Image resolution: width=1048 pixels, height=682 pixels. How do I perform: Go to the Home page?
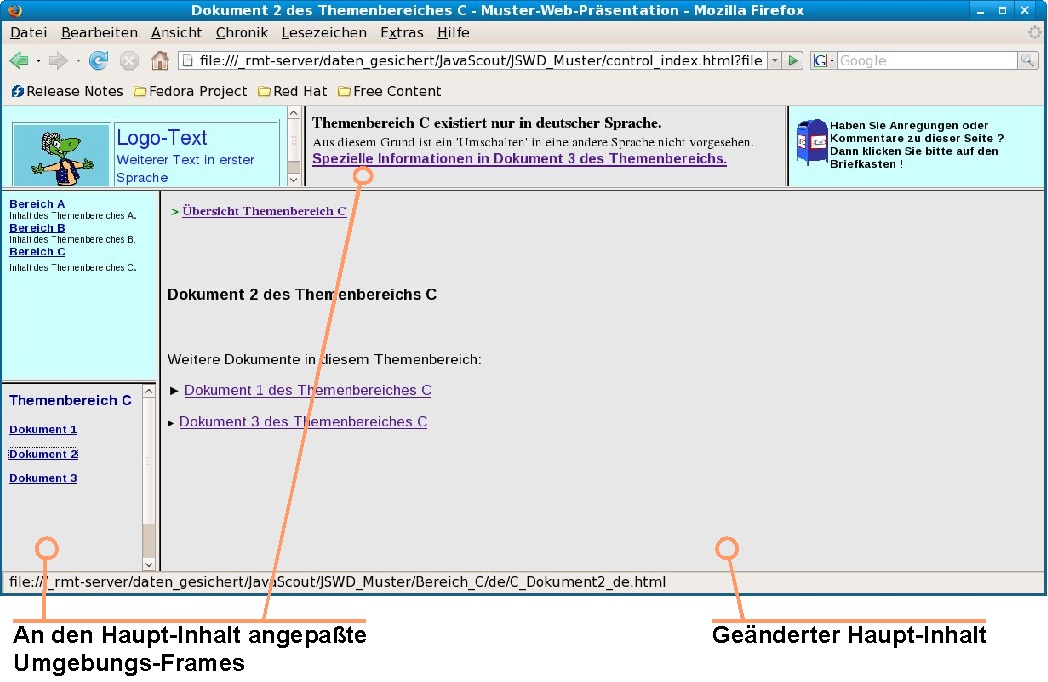point(160,61)
